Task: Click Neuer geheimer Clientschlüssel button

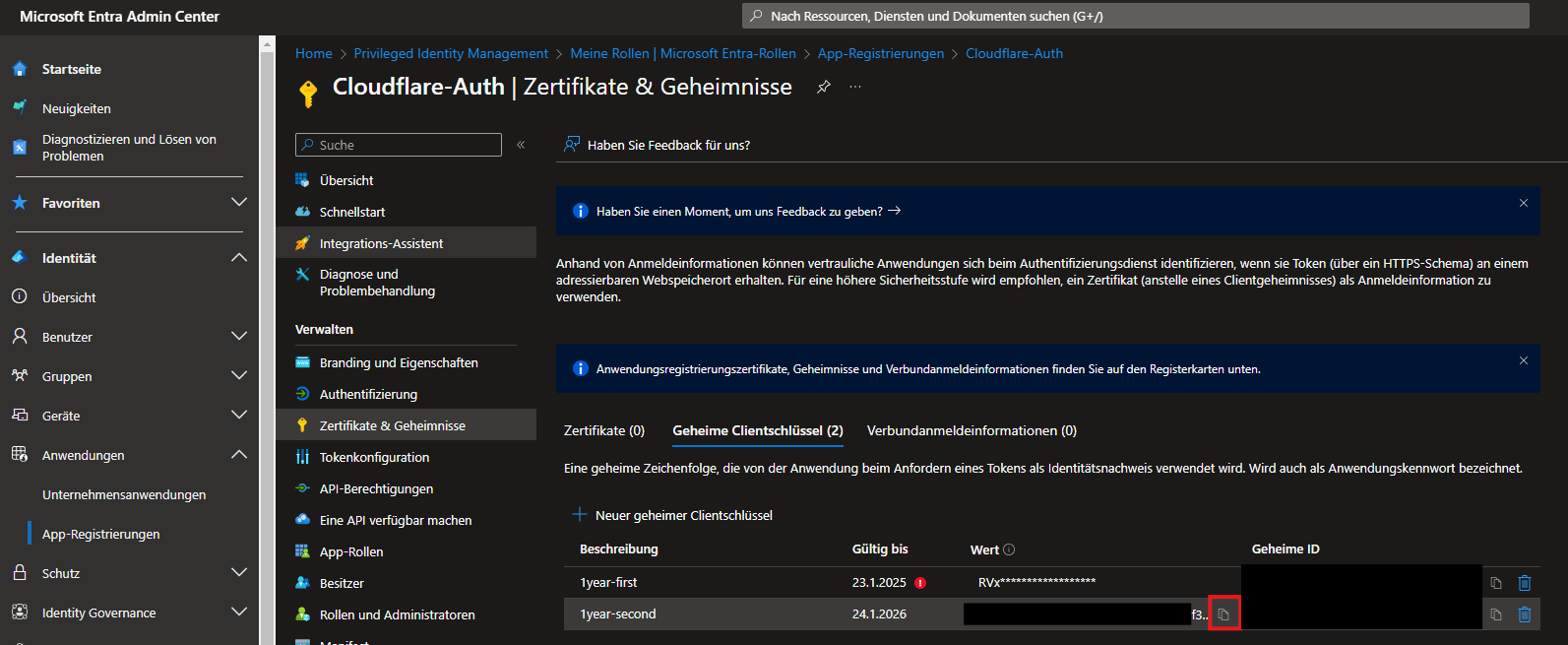Action: click(x=672, y=515)
